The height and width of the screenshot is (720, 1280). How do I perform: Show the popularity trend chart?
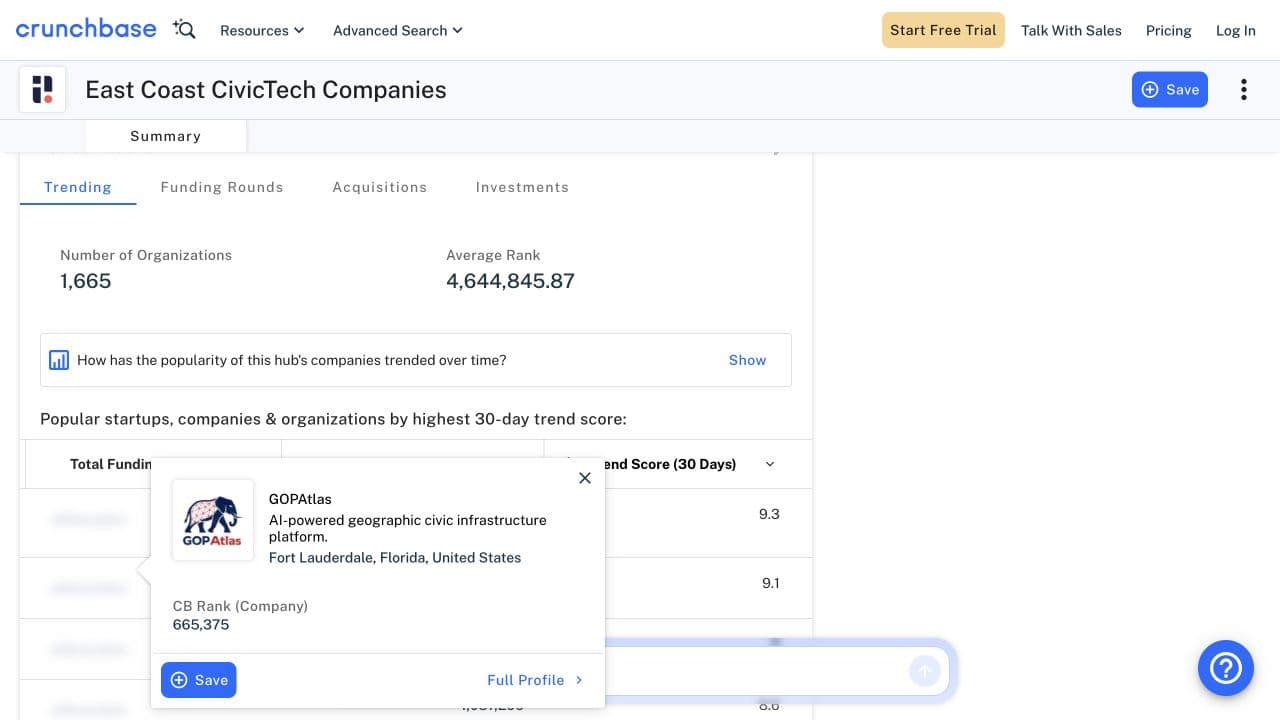click(747, 360)
